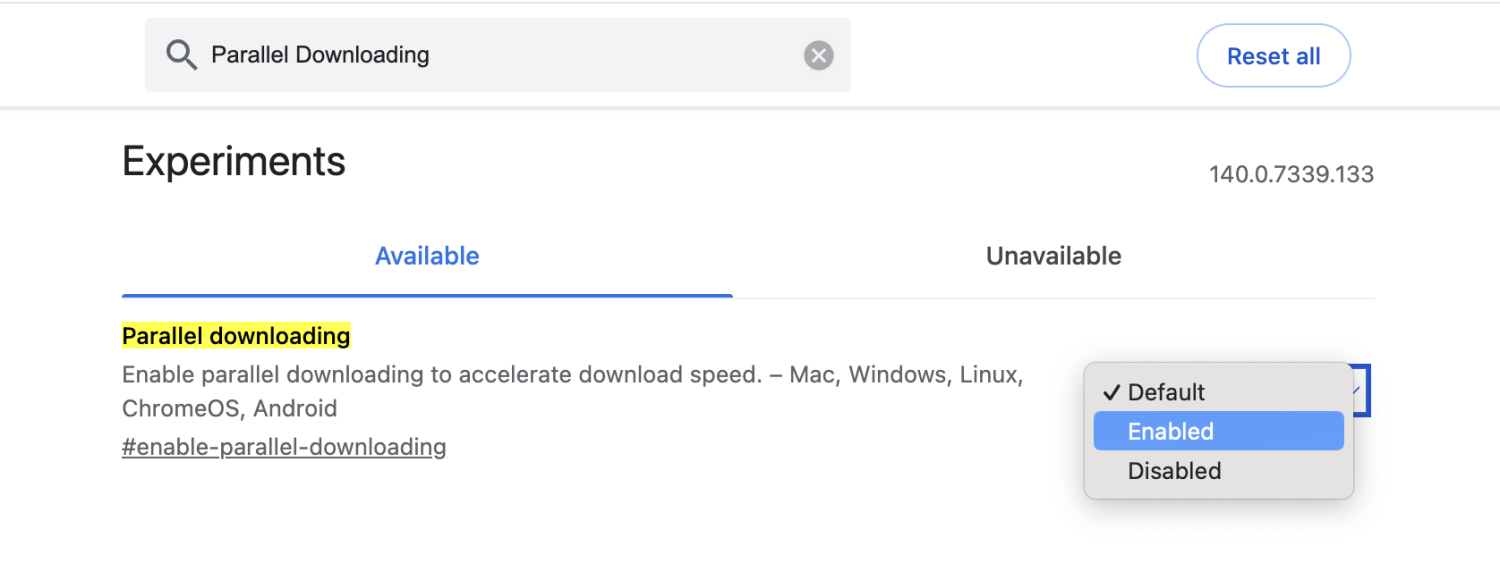Click the 'ChromeOS, Android' platform text
1500x563 pixels.
click(x=229, y=408)
